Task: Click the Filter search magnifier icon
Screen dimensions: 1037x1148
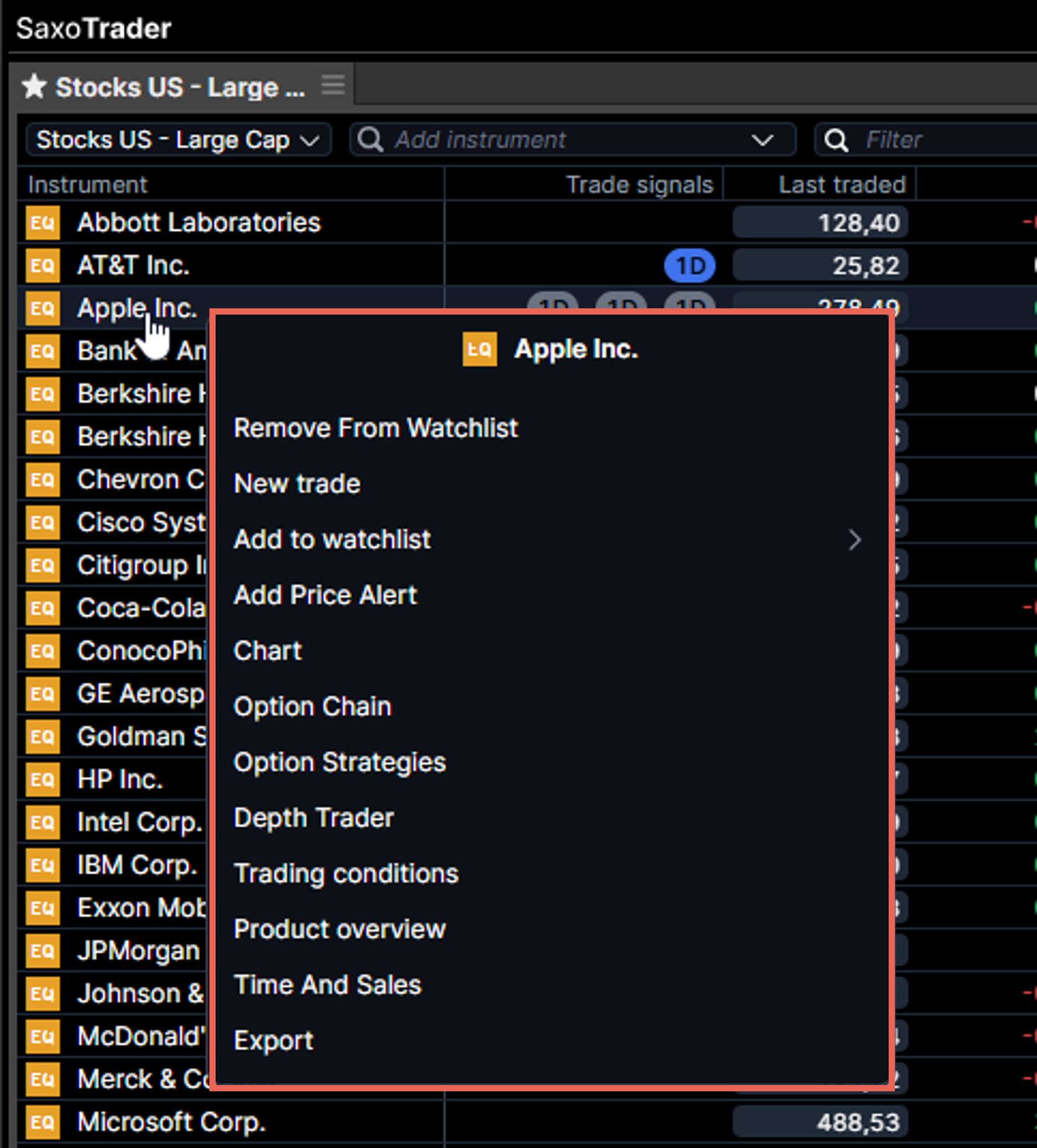Action: click(x=836, y=140)
